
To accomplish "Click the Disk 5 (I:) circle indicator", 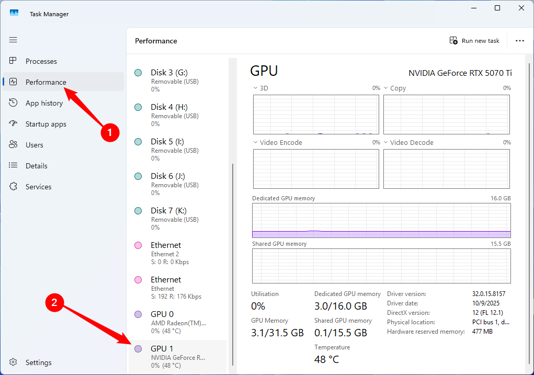I will 138,142.
